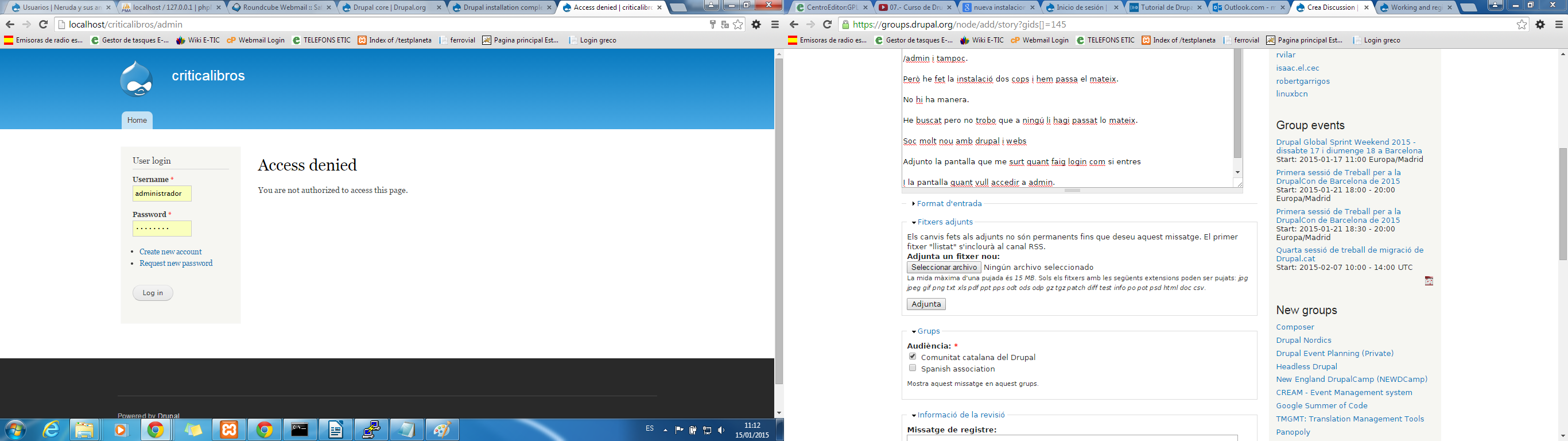The height and width of the screenshot is (441, 1568).
Task: Click the Username input field
Action: [162, 194]
